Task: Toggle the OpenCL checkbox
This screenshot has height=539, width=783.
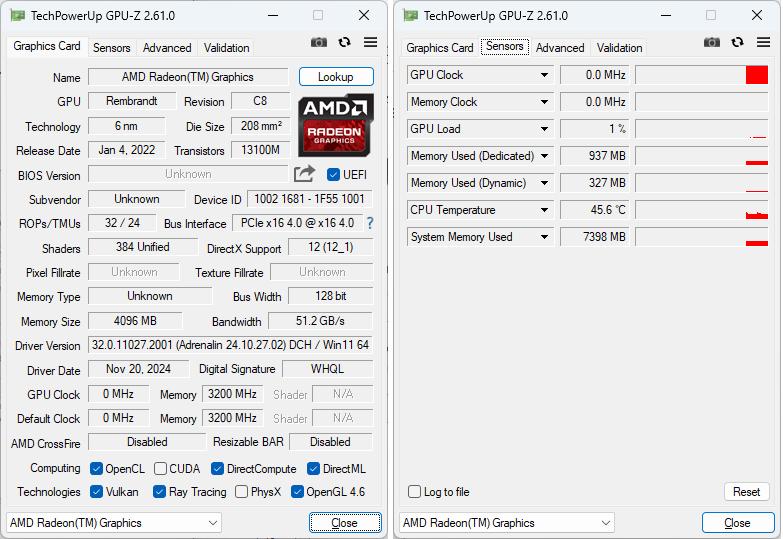Action: click(96, 469)
